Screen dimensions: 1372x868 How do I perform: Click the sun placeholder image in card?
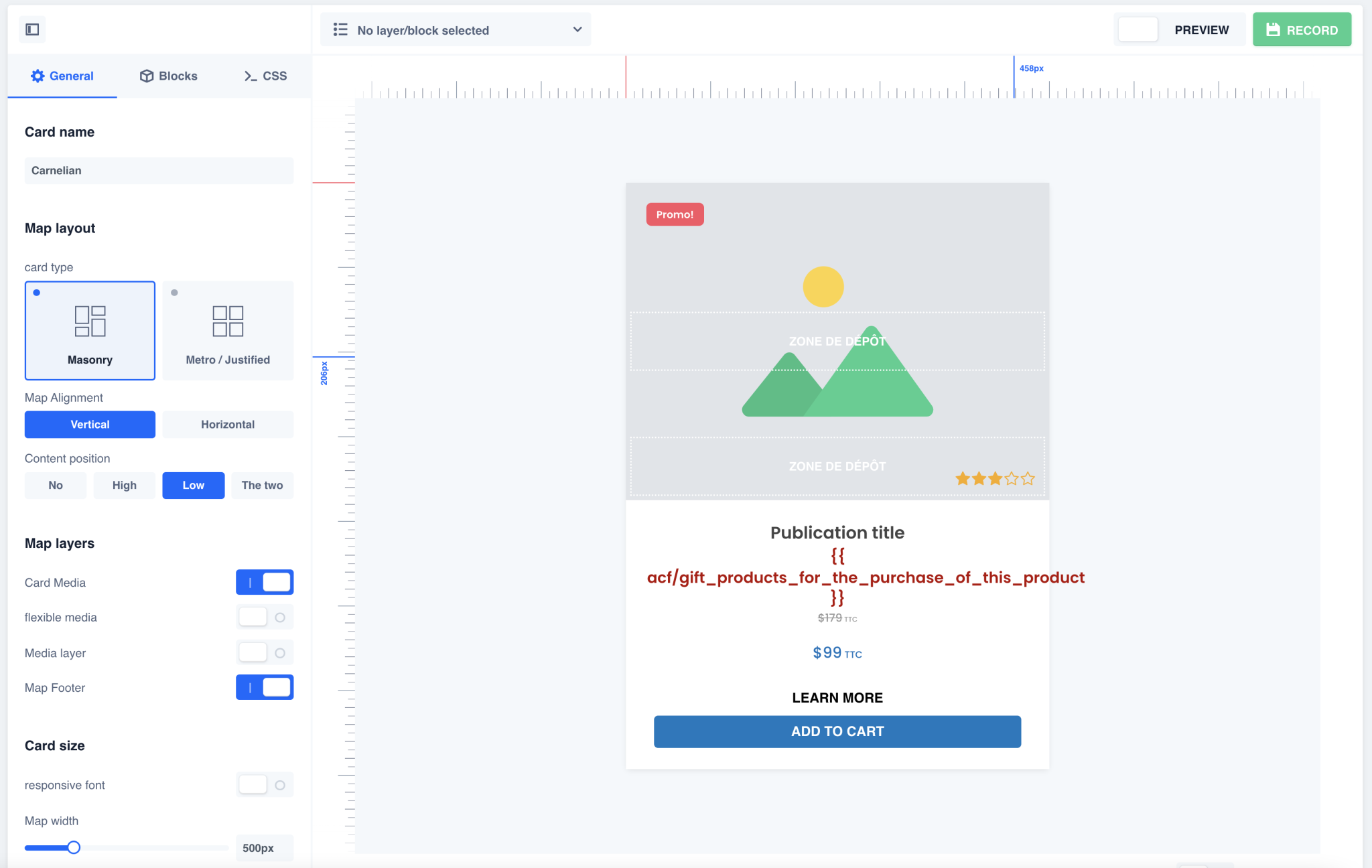823,287
